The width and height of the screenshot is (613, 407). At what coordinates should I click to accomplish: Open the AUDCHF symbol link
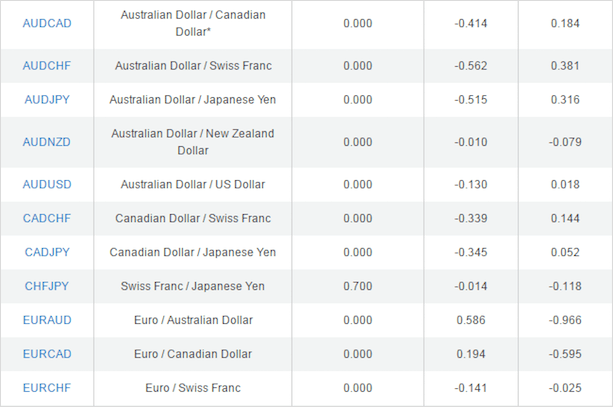[x=47, y=66]
